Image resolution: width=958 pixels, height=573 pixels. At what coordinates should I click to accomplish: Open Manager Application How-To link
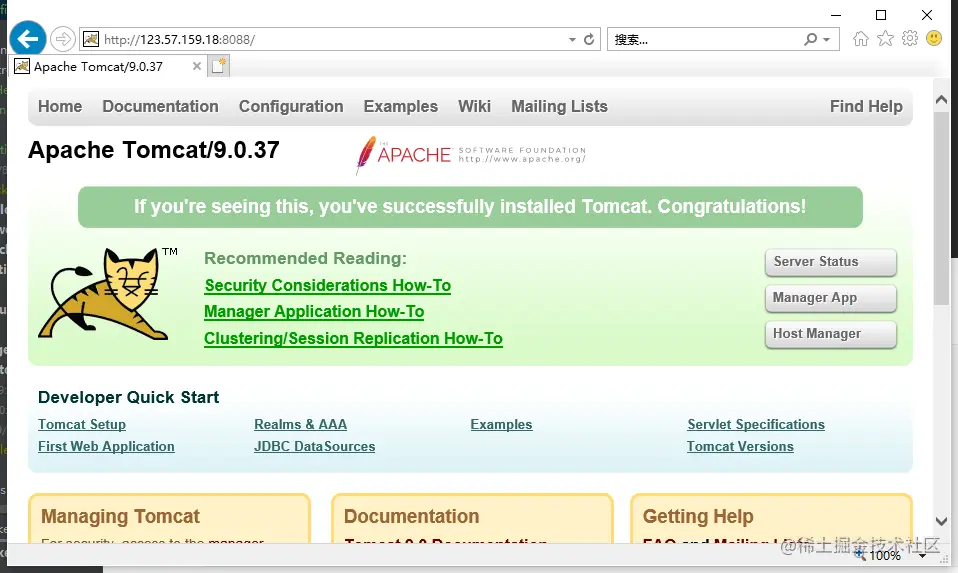click(x=314, y=312)
